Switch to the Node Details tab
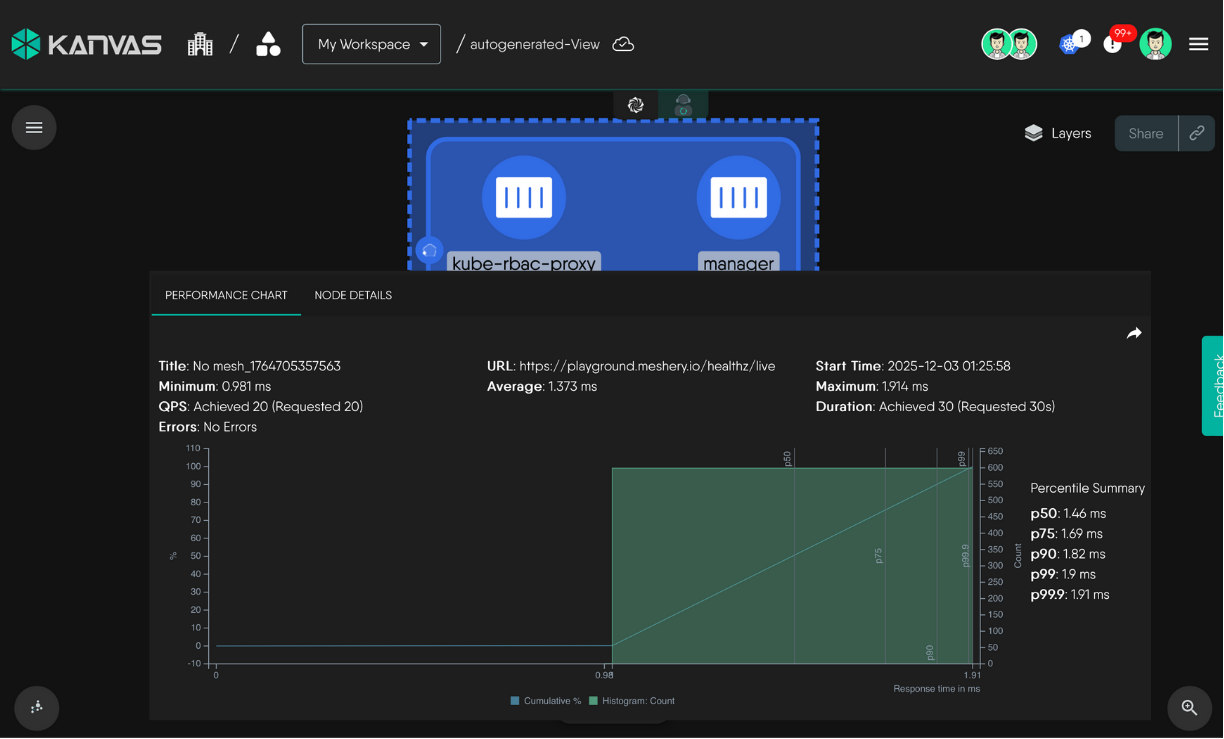1224x739 pixels. (353, 295)
